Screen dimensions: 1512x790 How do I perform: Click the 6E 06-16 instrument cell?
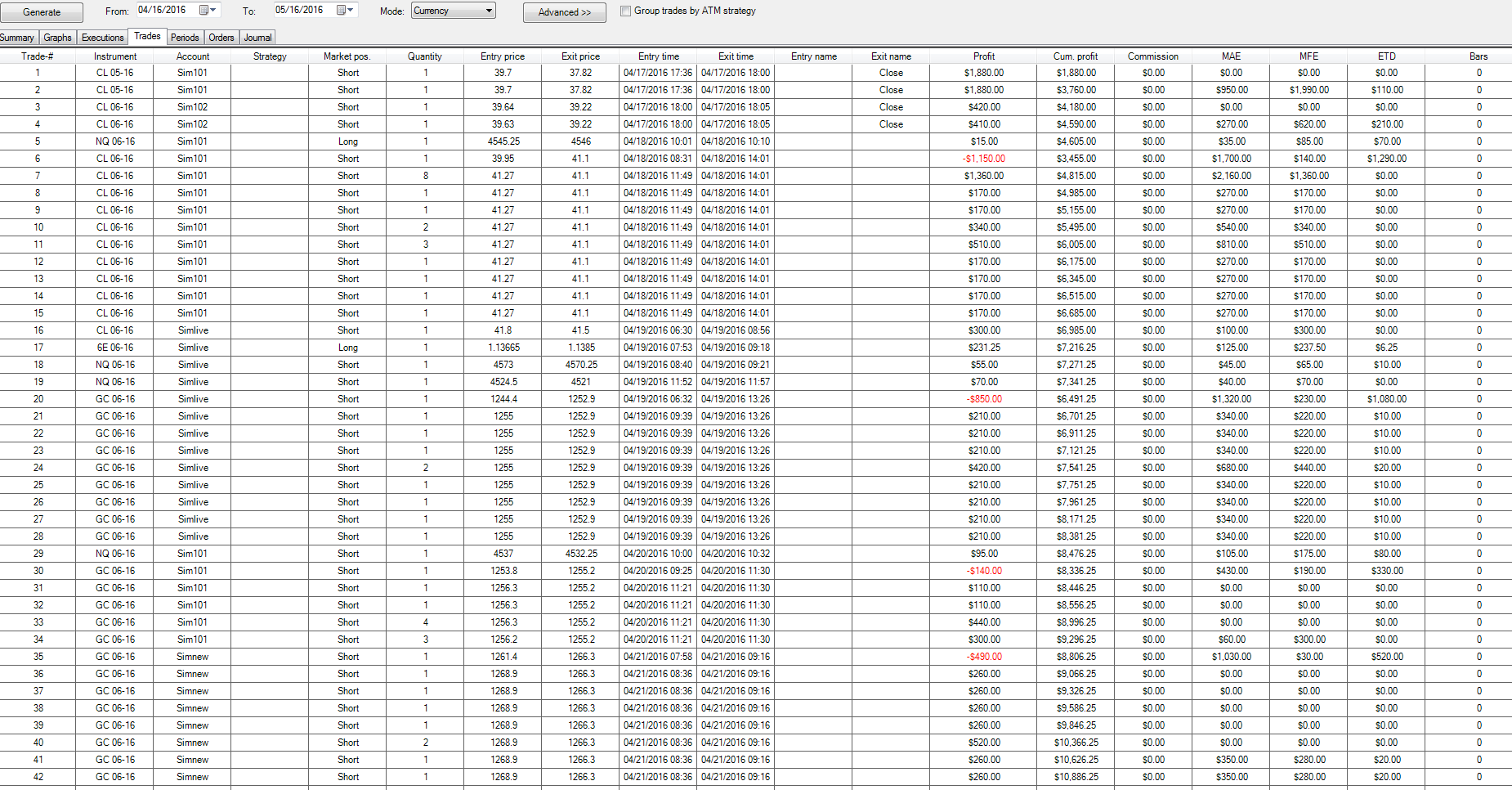click(x=115, y=348)
